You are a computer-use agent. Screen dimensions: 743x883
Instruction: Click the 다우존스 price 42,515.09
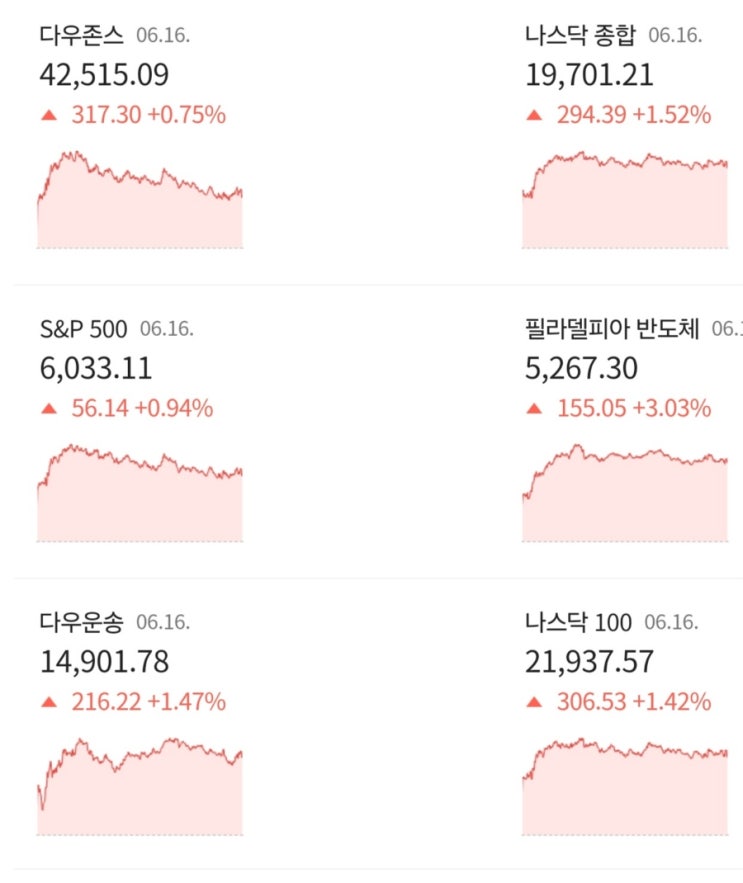(x=104, y=75)
